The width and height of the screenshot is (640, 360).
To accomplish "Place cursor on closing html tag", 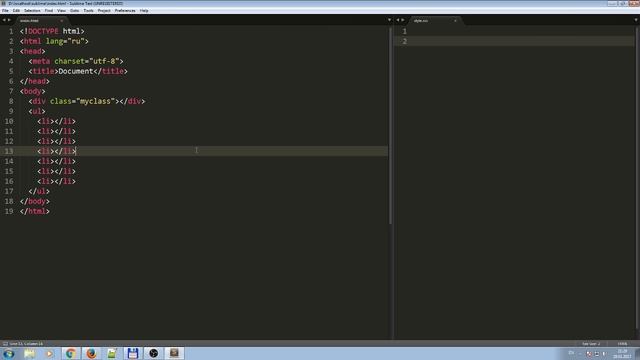I will pyautogui.click(x=35, y=211).
